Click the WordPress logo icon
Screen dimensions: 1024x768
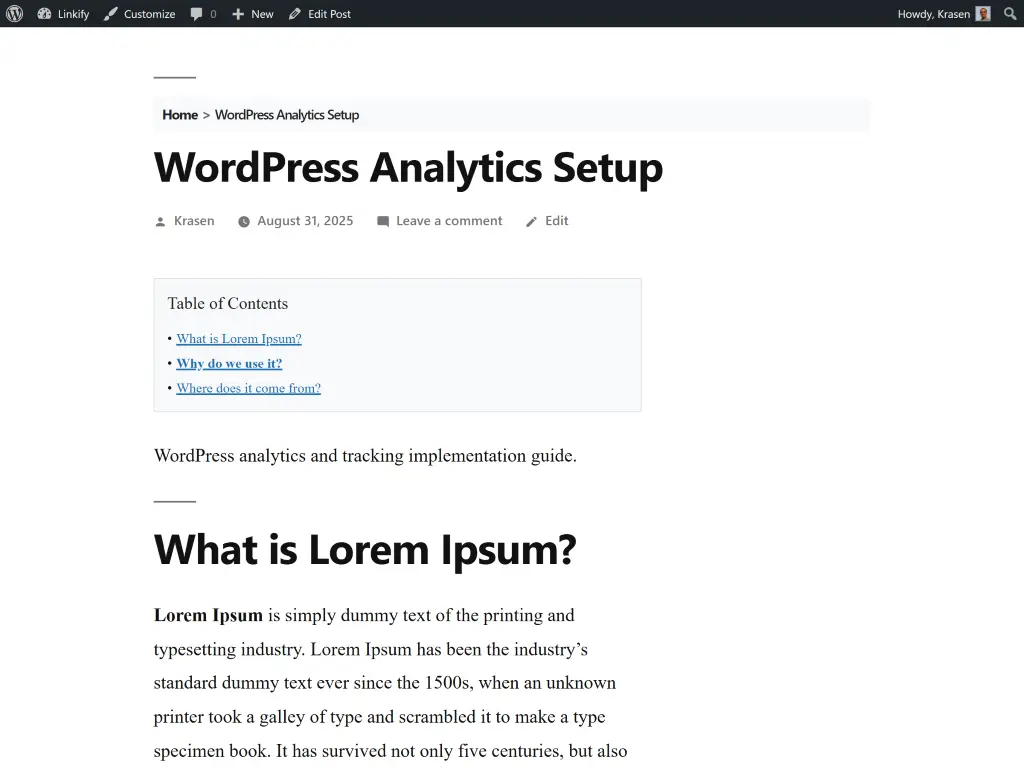[x=14, y=13]
